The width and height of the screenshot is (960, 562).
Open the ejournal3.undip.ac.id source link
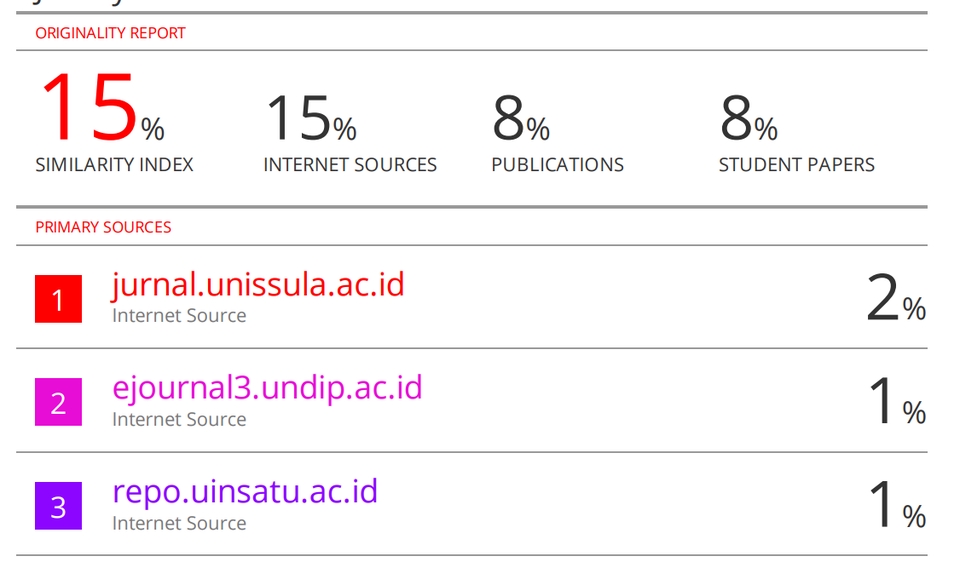coord(267,389)
